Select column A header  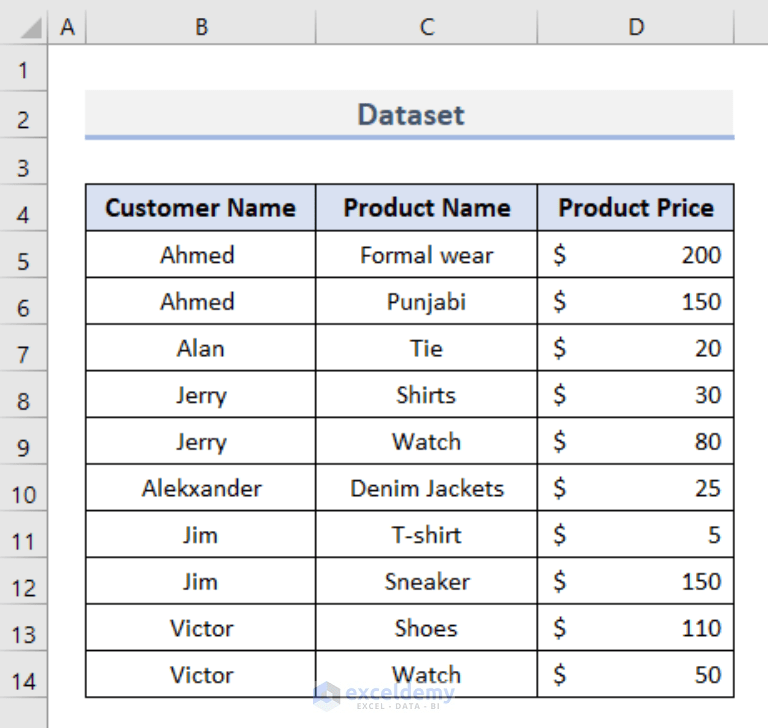coord(67,27)
